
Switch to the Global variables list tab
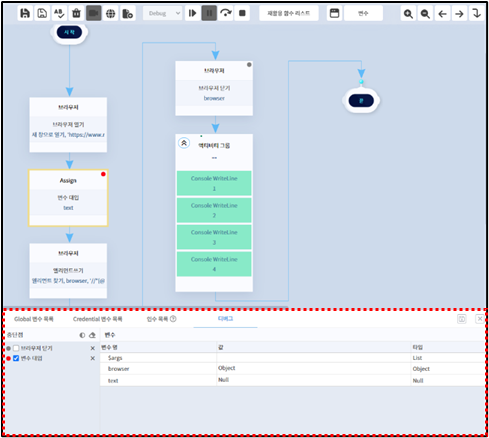pyautogui.click(x=34, y=319)
